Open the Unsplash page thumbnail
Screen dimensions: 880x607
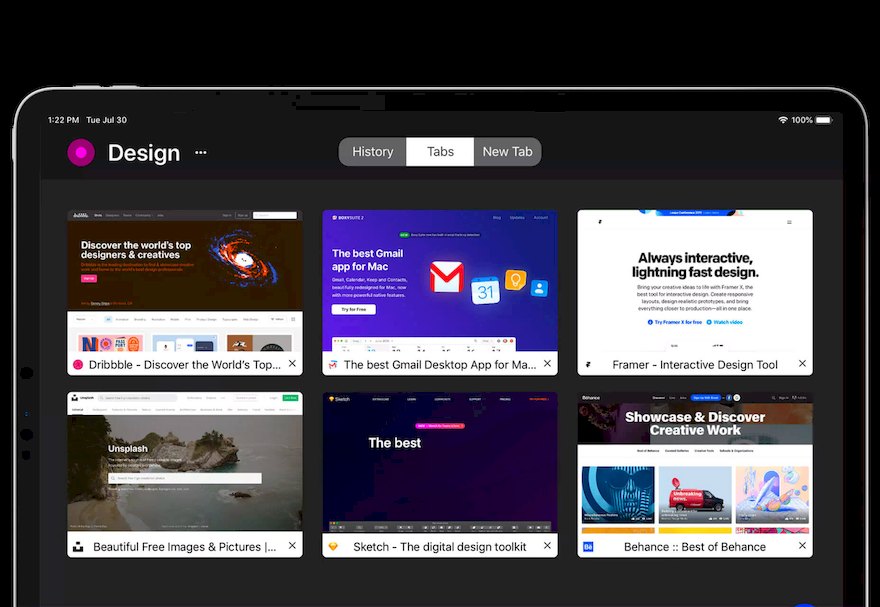185,462
